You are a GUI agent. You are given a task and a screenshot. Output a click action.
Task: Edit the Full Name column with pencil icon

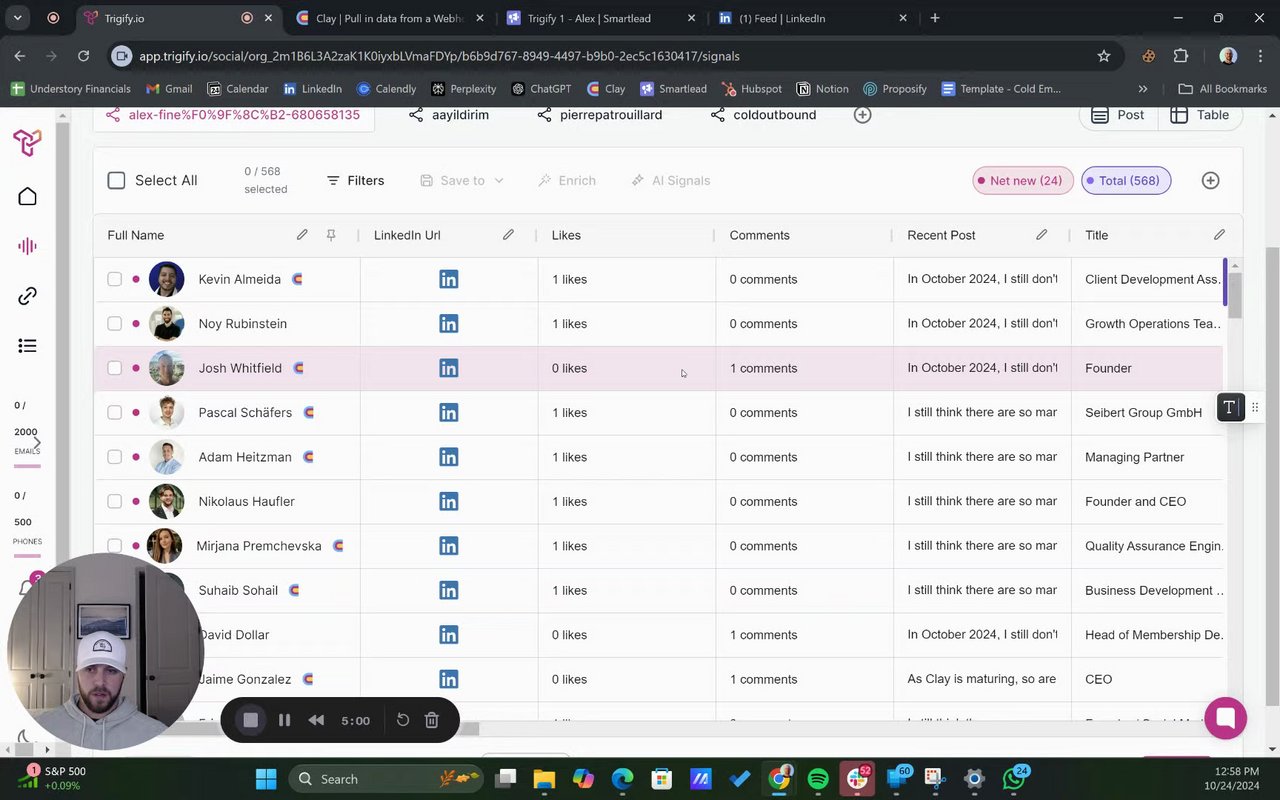click(302, 235)
